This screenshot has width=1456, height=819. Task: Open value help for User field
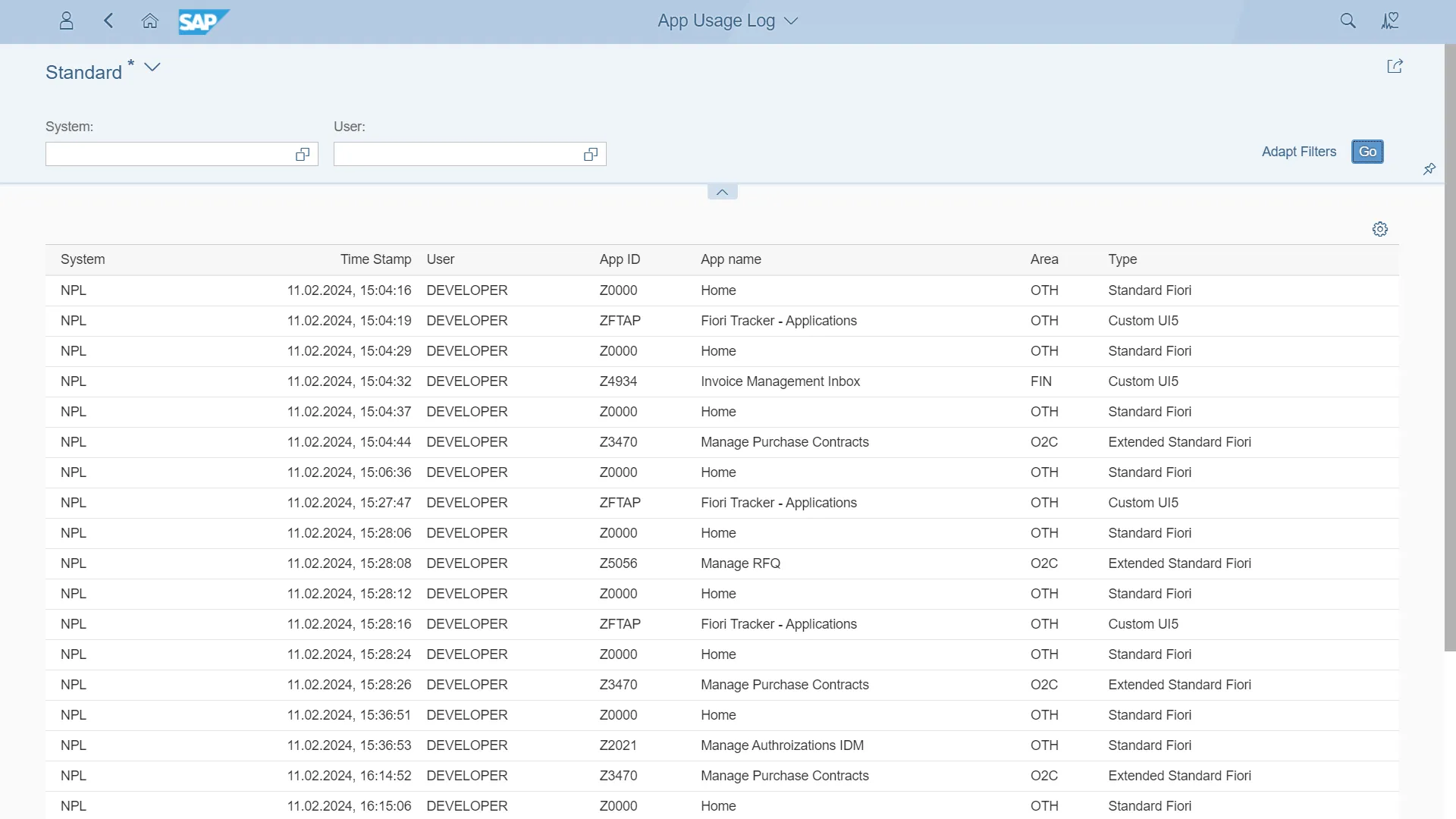click(591, 155)
